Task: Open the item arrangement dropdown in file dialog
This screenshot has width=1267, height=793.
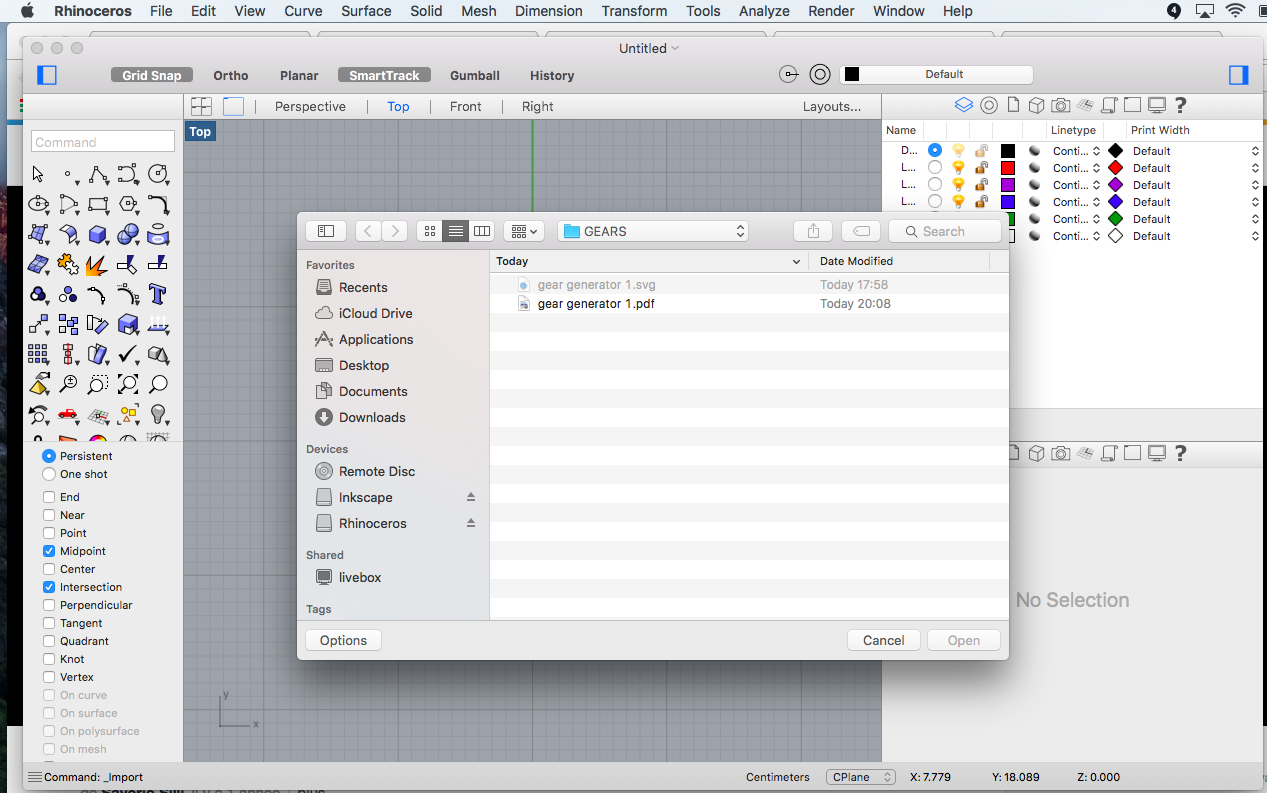Action: (x=524, y=231)
